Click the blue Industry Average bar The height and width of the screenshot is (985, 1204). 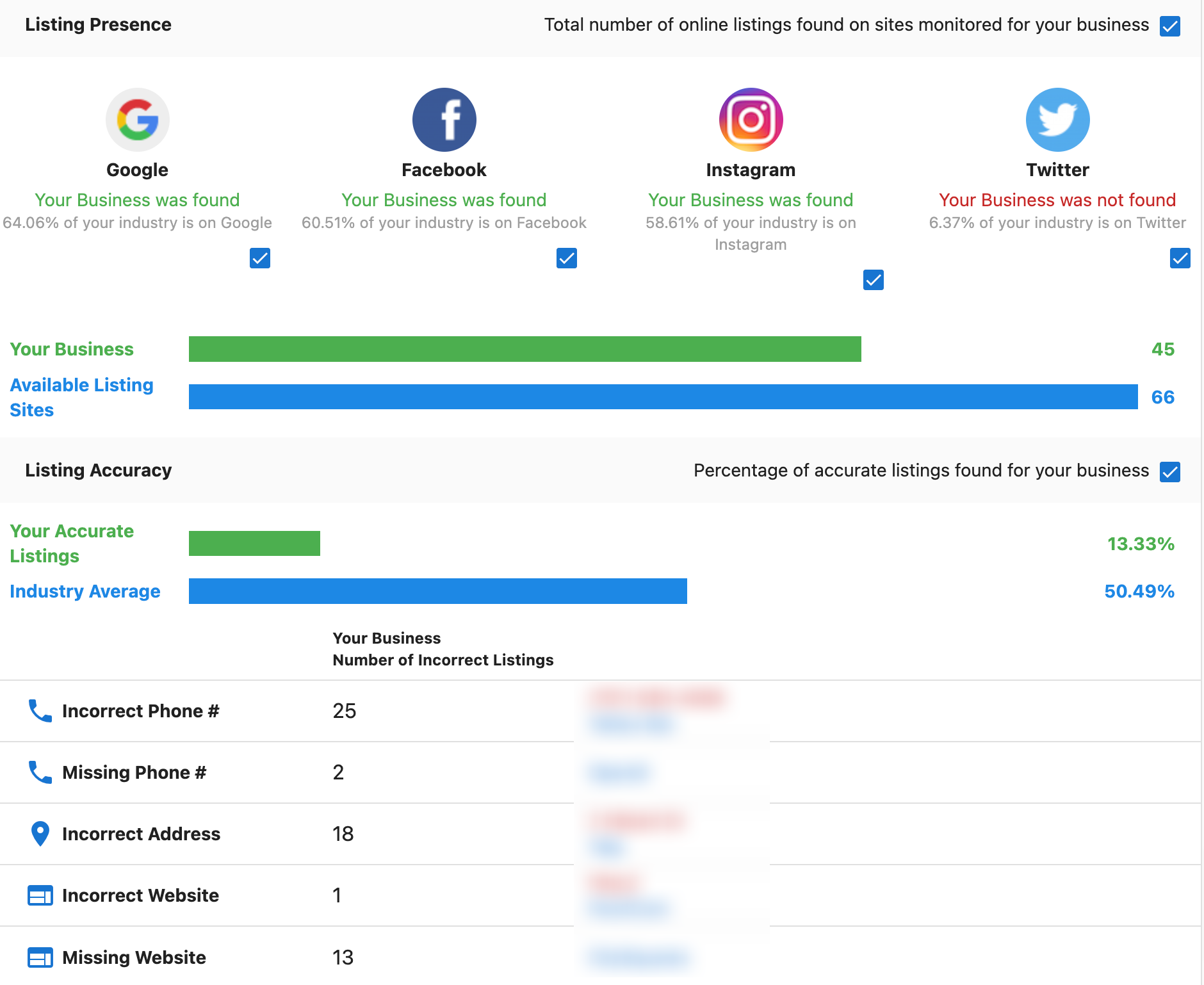(x=437, y=591)
